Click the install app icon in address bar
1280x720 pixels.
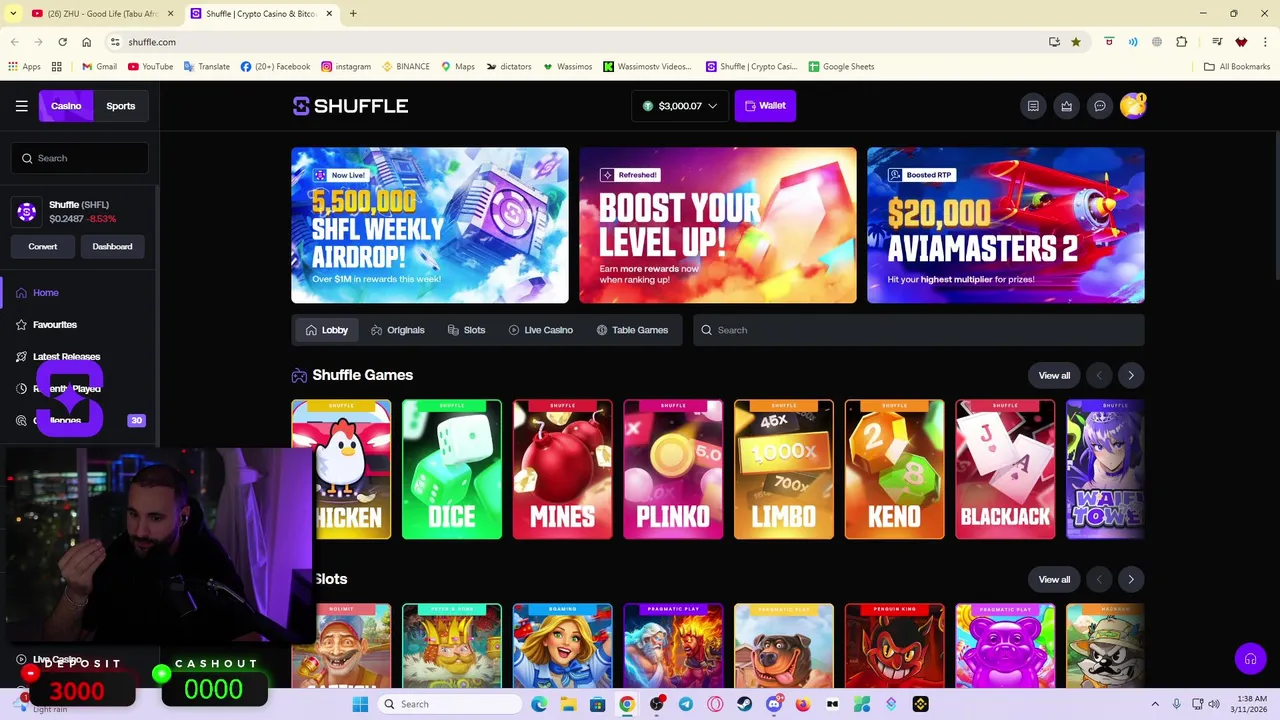point(1054,42)
